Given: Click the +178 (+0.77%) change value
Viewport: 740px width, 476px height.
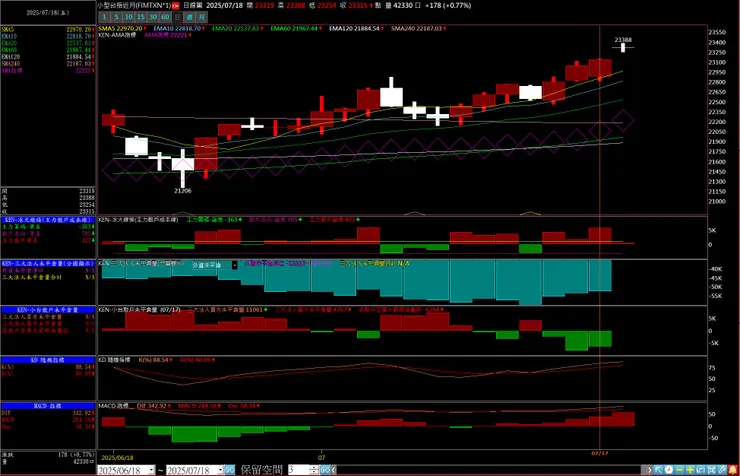Looking at the screenshot, I should coord(448,6).
